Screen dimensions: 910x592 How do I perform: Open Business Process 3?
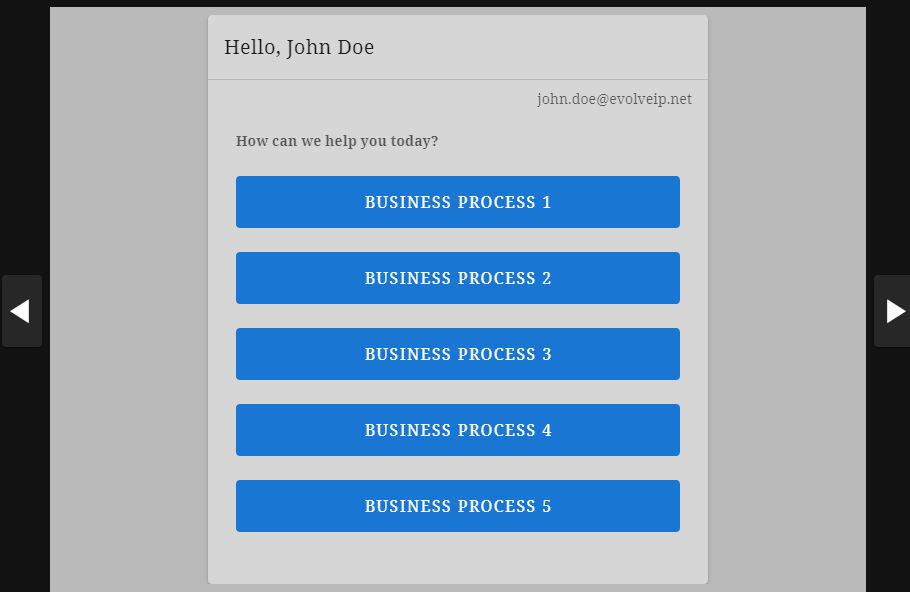coord(457,354)
